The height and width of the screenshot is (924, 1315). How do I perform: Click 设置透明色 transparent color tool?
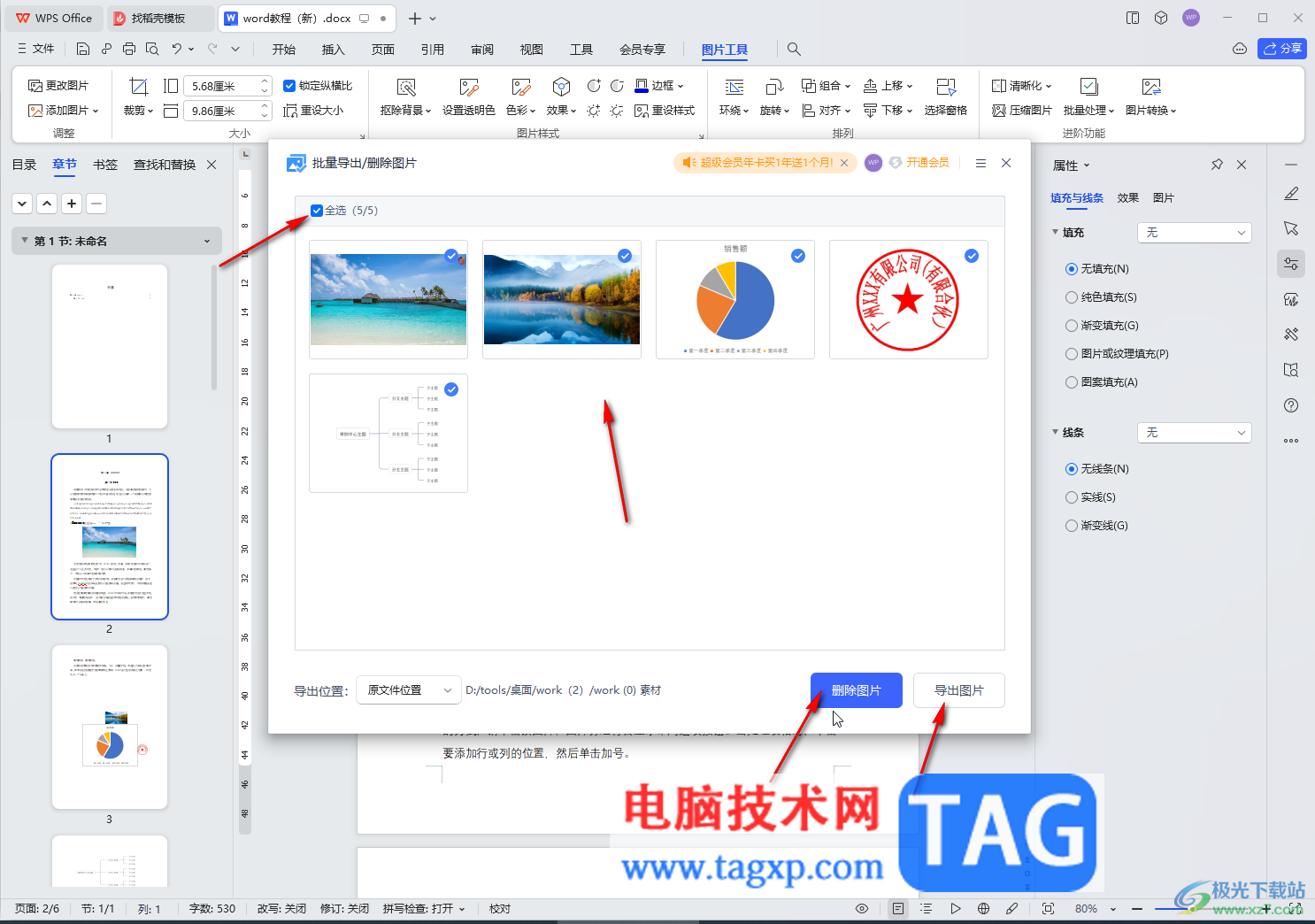point(469,97)
